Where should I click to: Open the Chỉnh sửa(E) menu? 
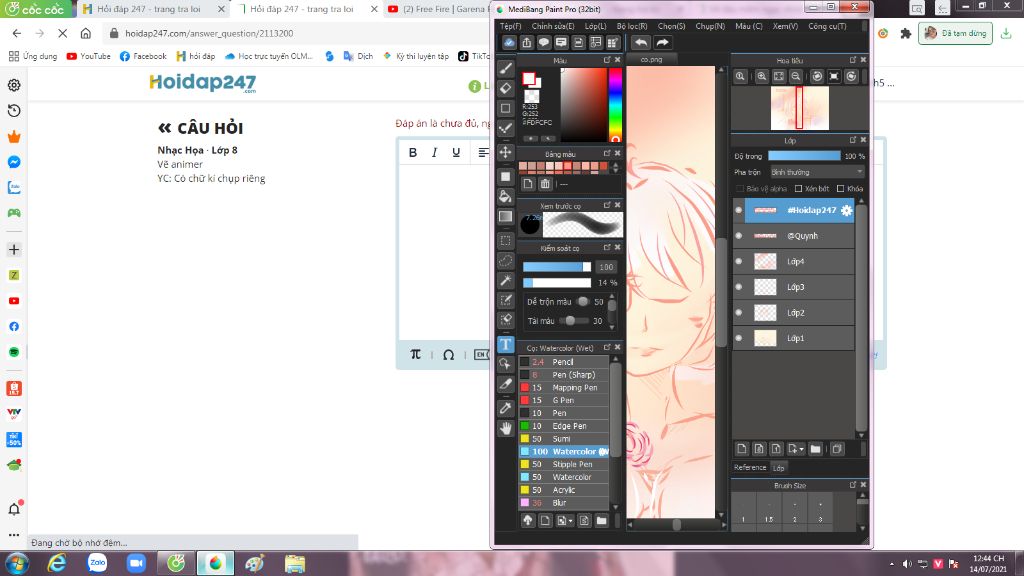click(552, 26)
